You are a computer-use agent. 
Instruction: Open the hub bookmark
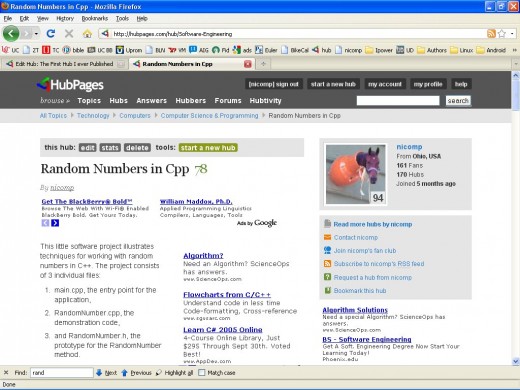[x=322, y=50]
